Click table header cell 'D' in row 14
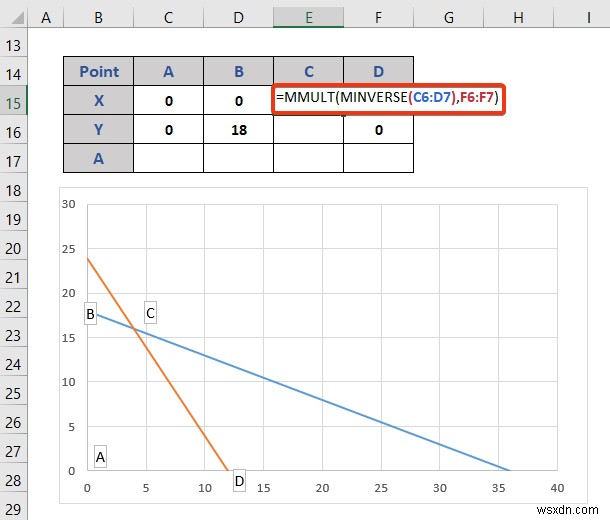This screenshot has width=610, height=520. pos(379,71)
